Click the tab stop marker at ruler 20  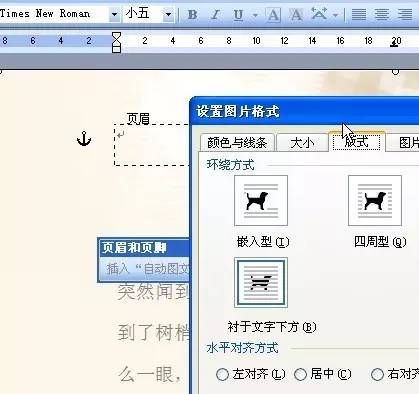(x=394, y=45)
